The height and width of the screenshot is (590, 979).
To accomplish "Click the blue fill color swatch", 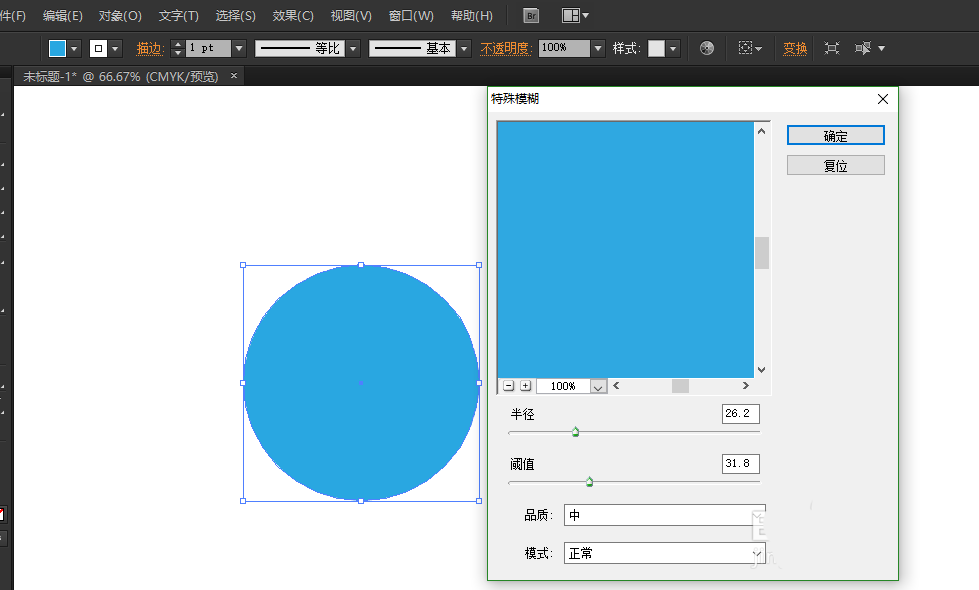I will pos(57,48).
